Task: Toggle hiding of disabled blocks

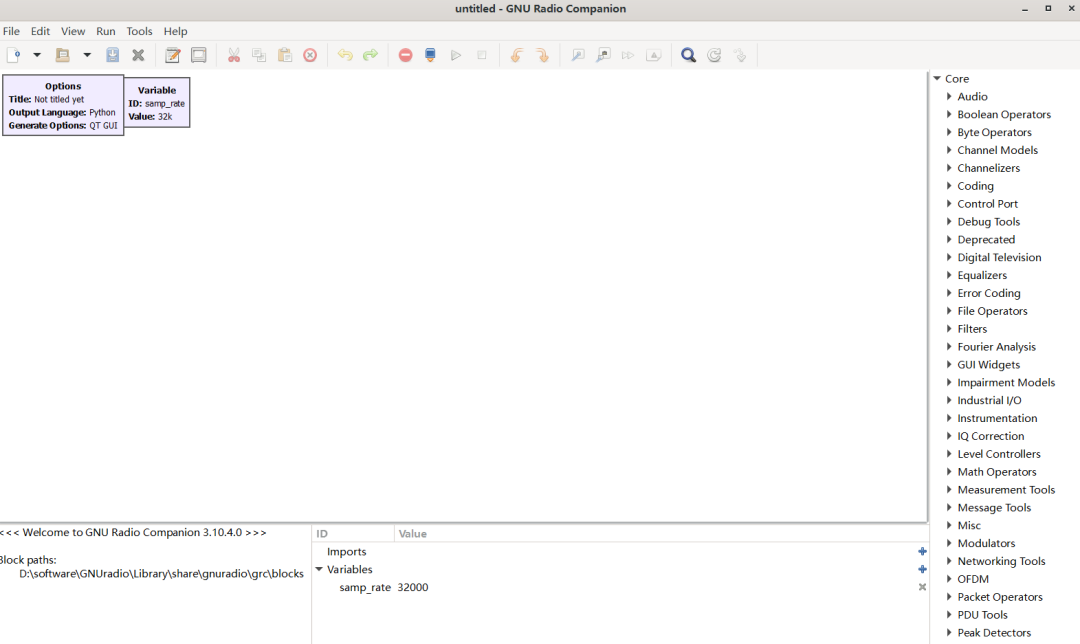Action: coord(654,55)
